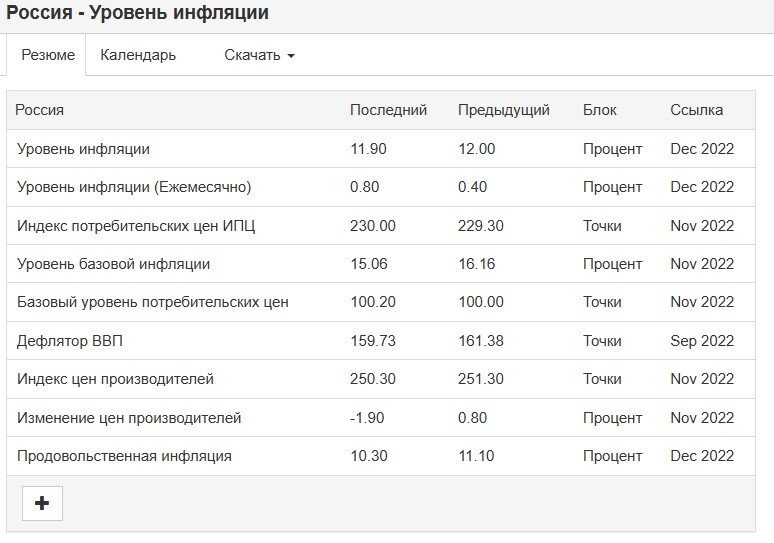
Task: Open Уровень базовой инфляции indicator
Action: coord(114,264)
